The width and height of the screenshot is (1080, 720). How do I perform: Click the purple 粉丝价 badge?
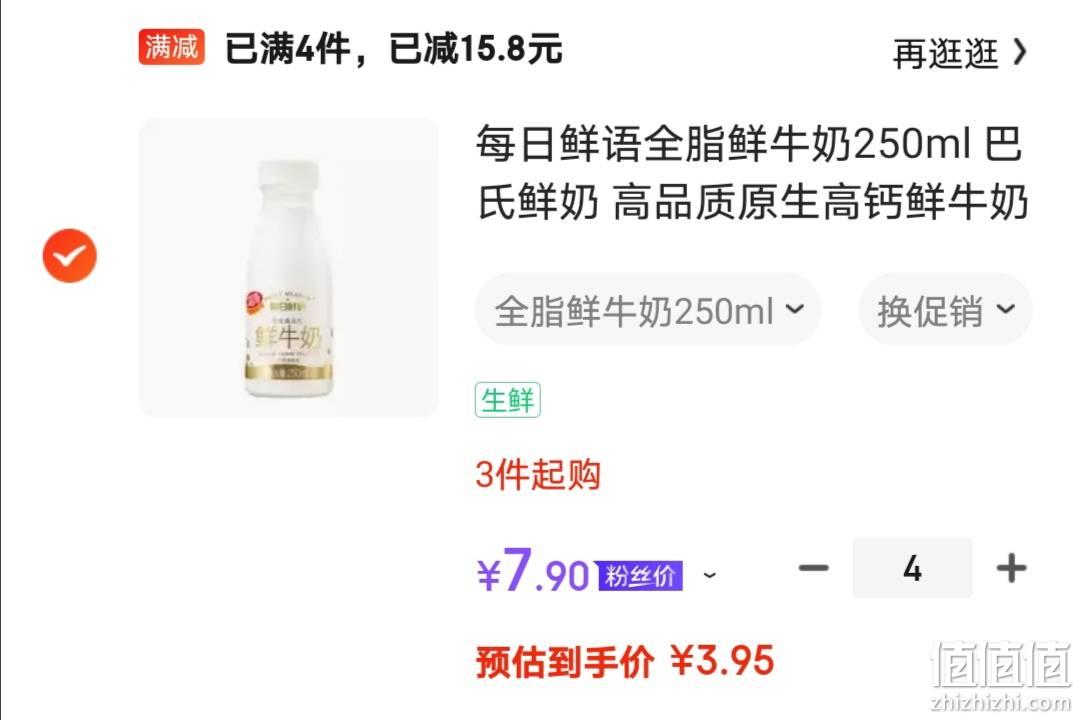click(640, 575)
